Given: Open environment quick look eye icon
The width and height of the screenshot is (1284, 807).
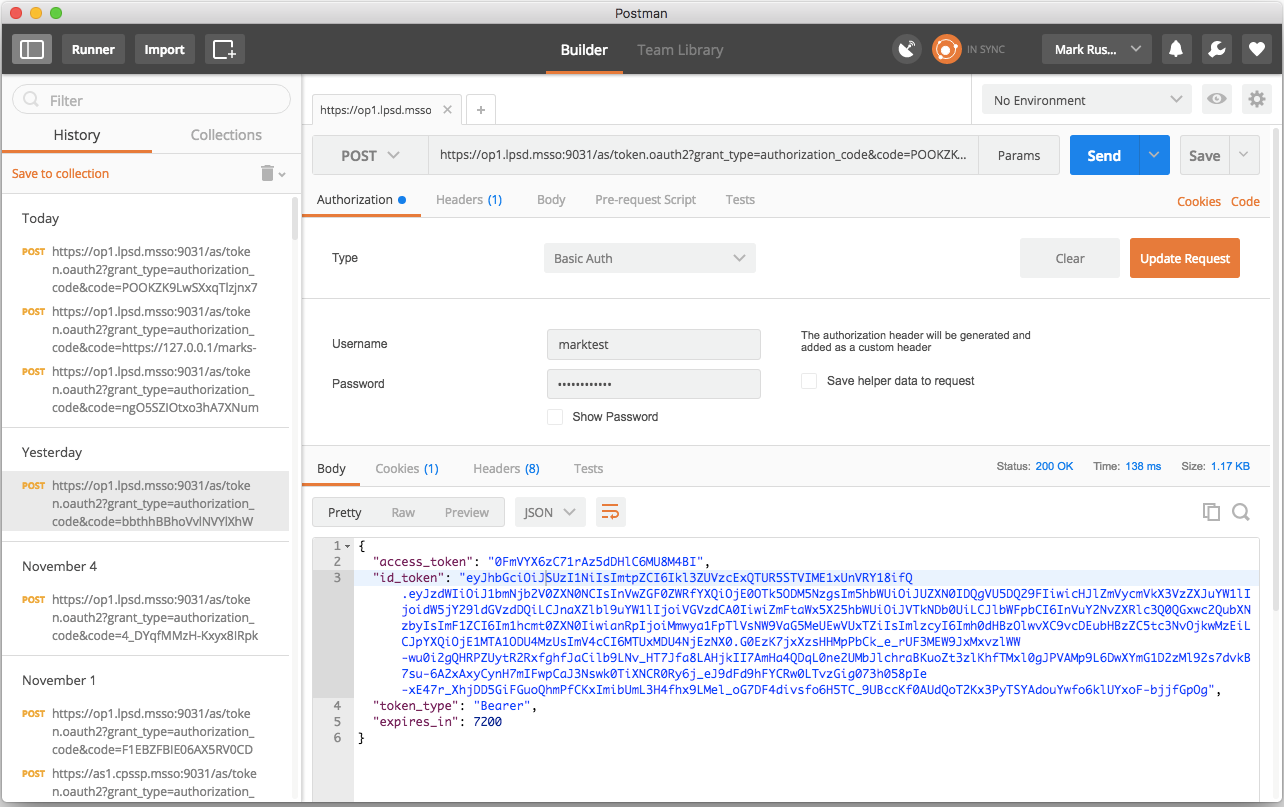Looking at the screenshot, I should [1217, 99].
